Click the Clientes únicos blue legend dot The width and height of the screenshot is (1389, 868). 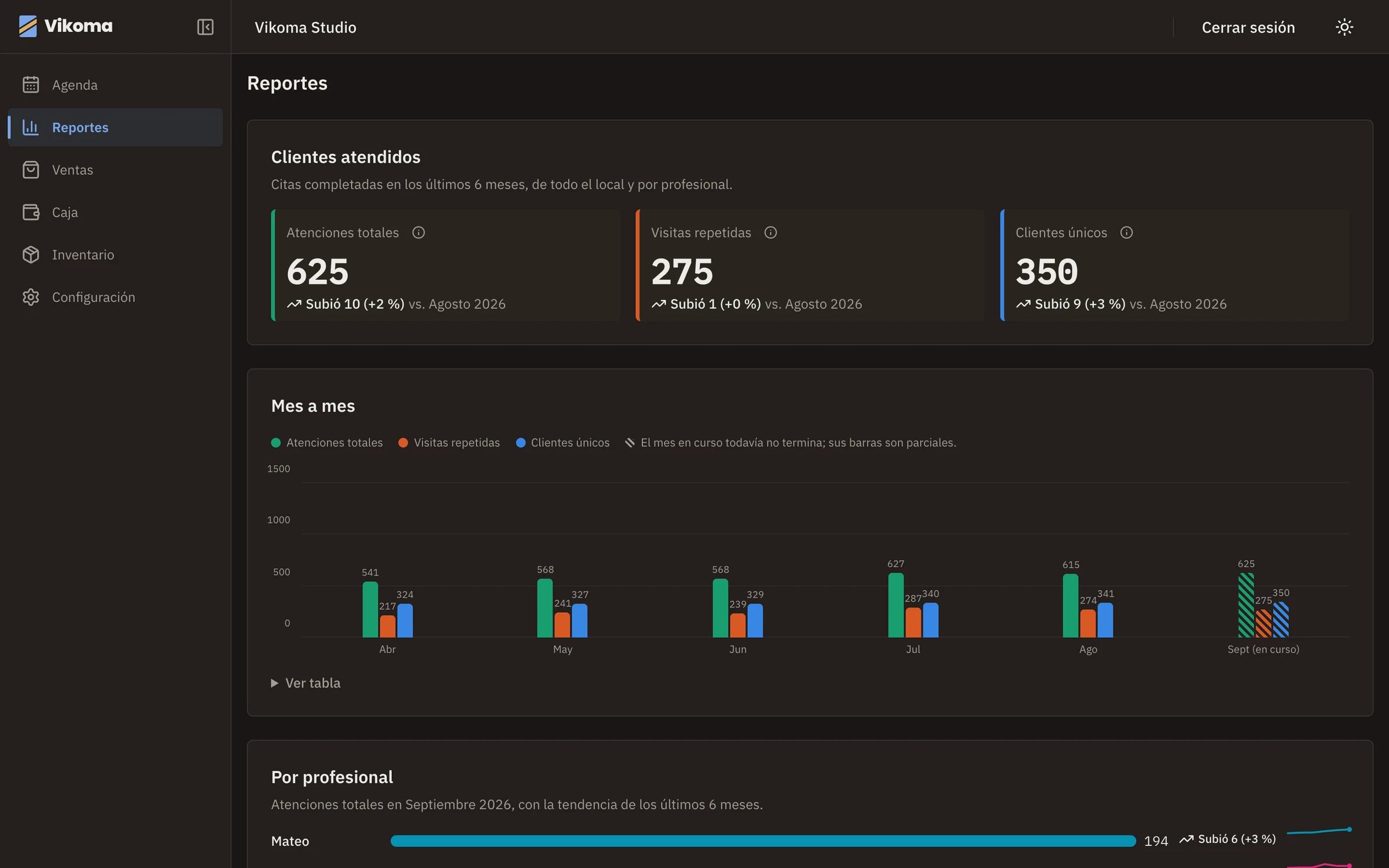(x=520, y=443)
